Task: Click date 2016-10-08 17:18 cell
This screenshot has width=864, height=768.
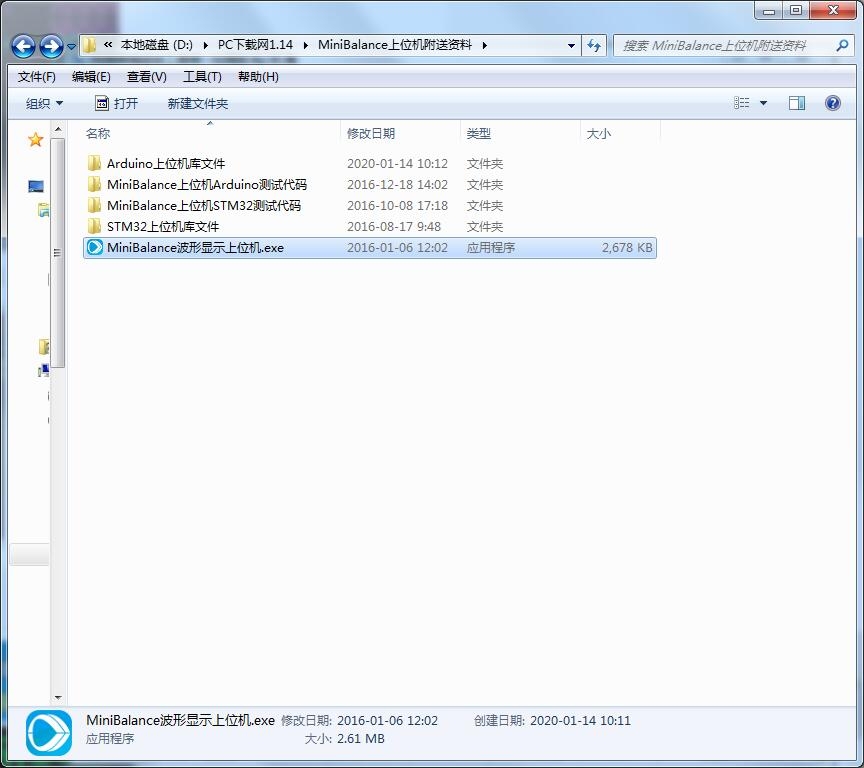Action: point(397,205)
